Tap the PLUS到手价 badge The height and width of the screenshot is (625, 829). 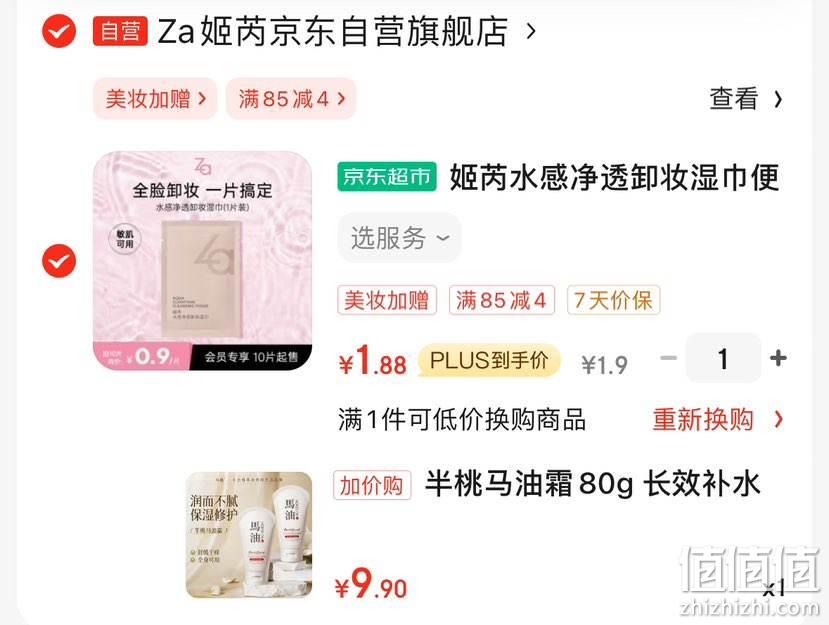coord(489,361)
